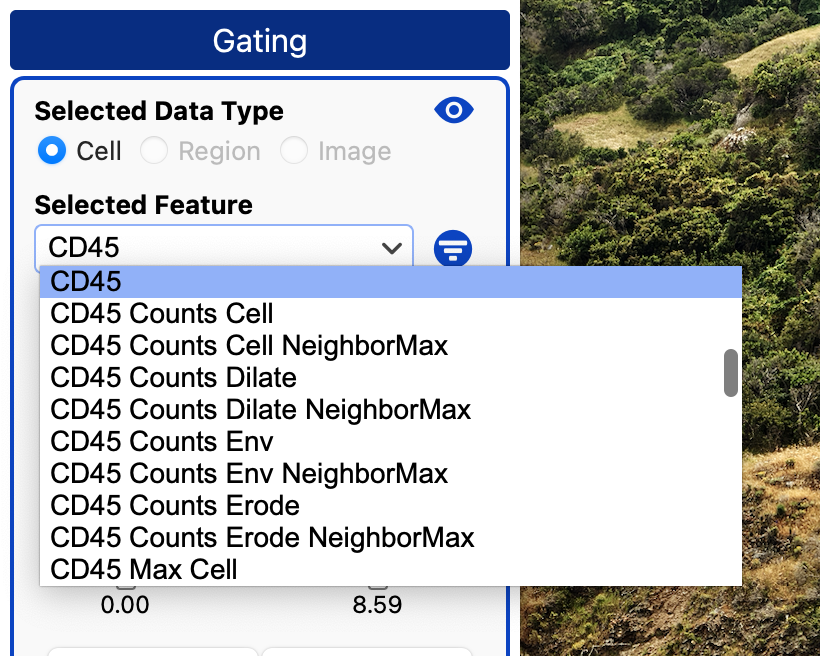The height and width of the screenshot is (656, 820).
Task: Select the Cell radio button
Action: [x=52, y=150]
